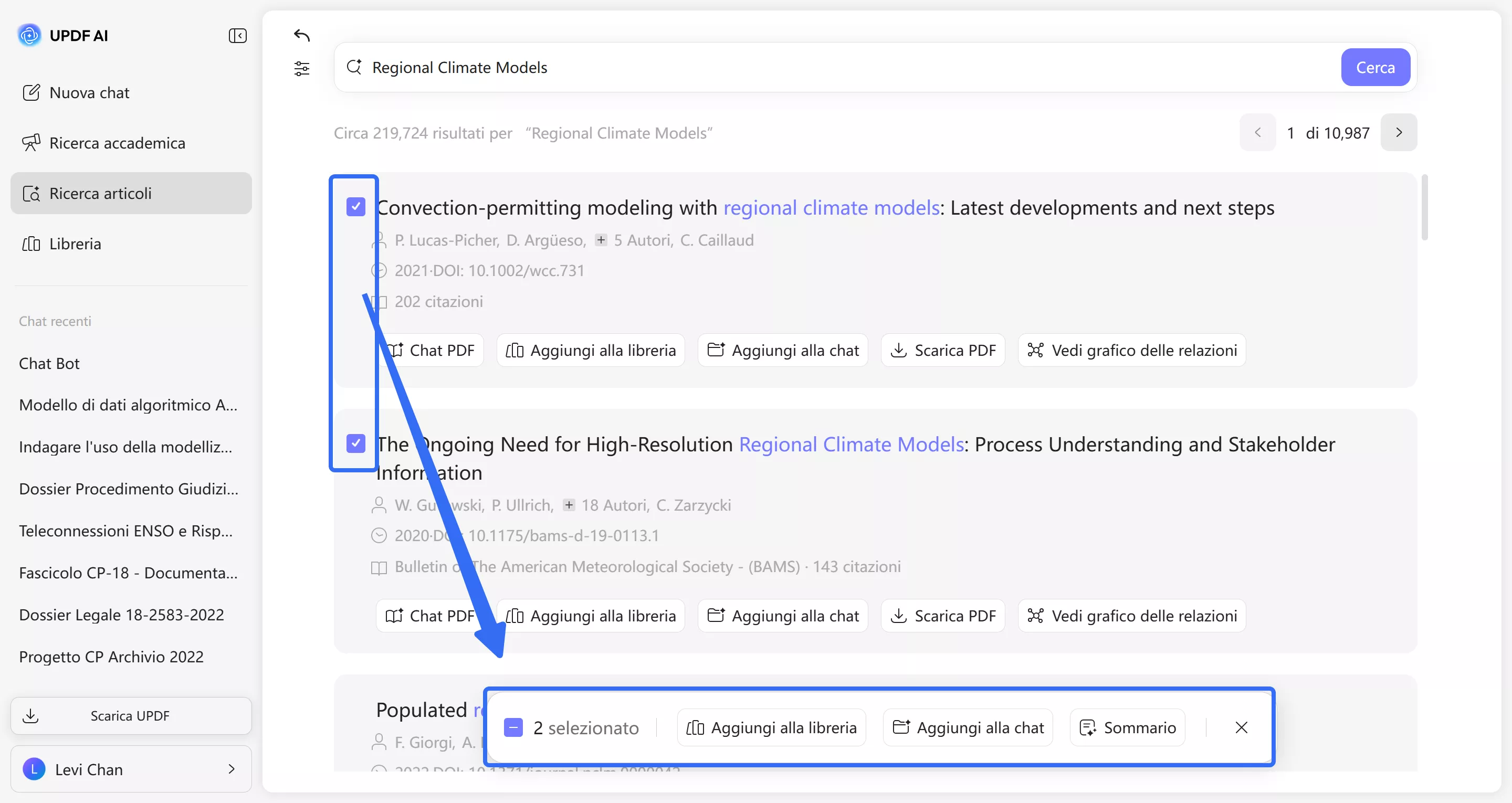
Task: Uncheck the Ongoing Need for High-Resolution article
Action: tap(356, 443)
